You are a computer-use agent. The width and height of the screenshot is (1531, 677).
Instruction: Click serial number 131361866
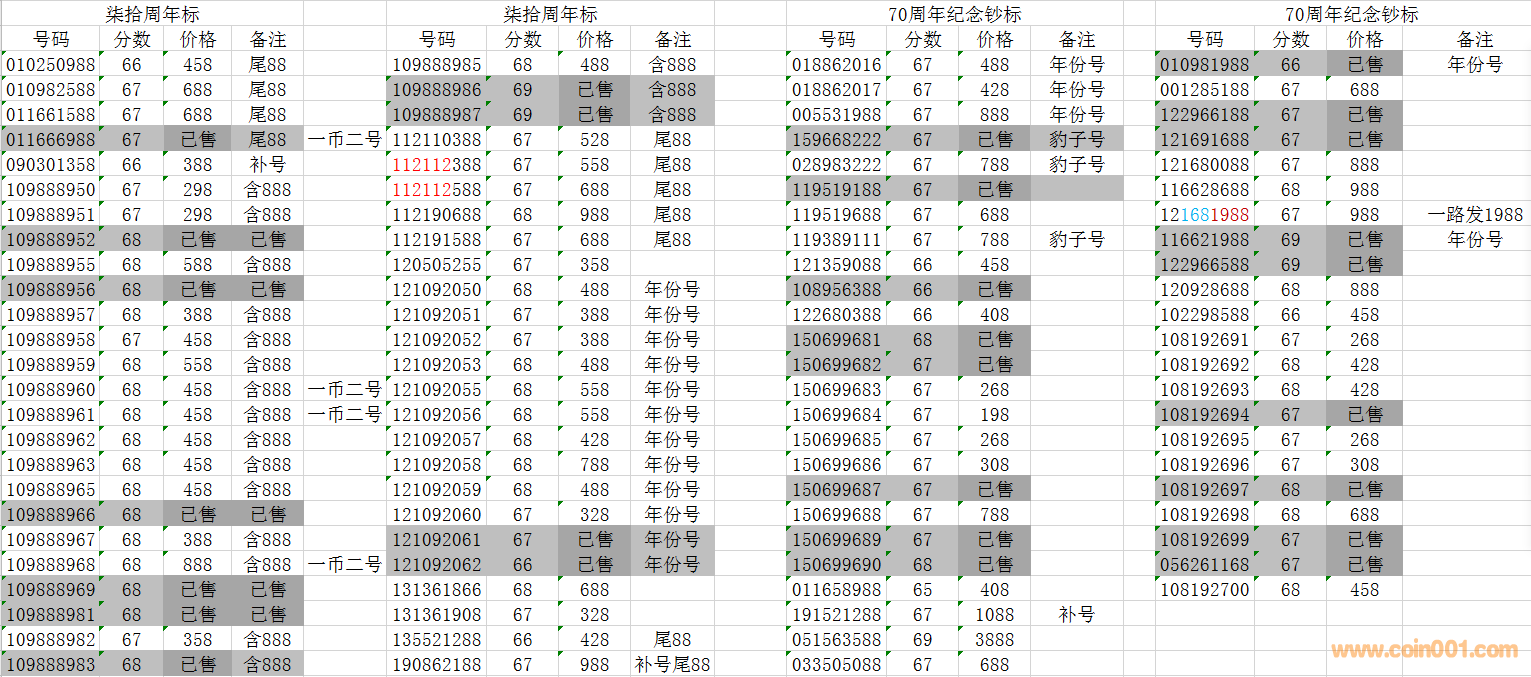coord(436,590)
